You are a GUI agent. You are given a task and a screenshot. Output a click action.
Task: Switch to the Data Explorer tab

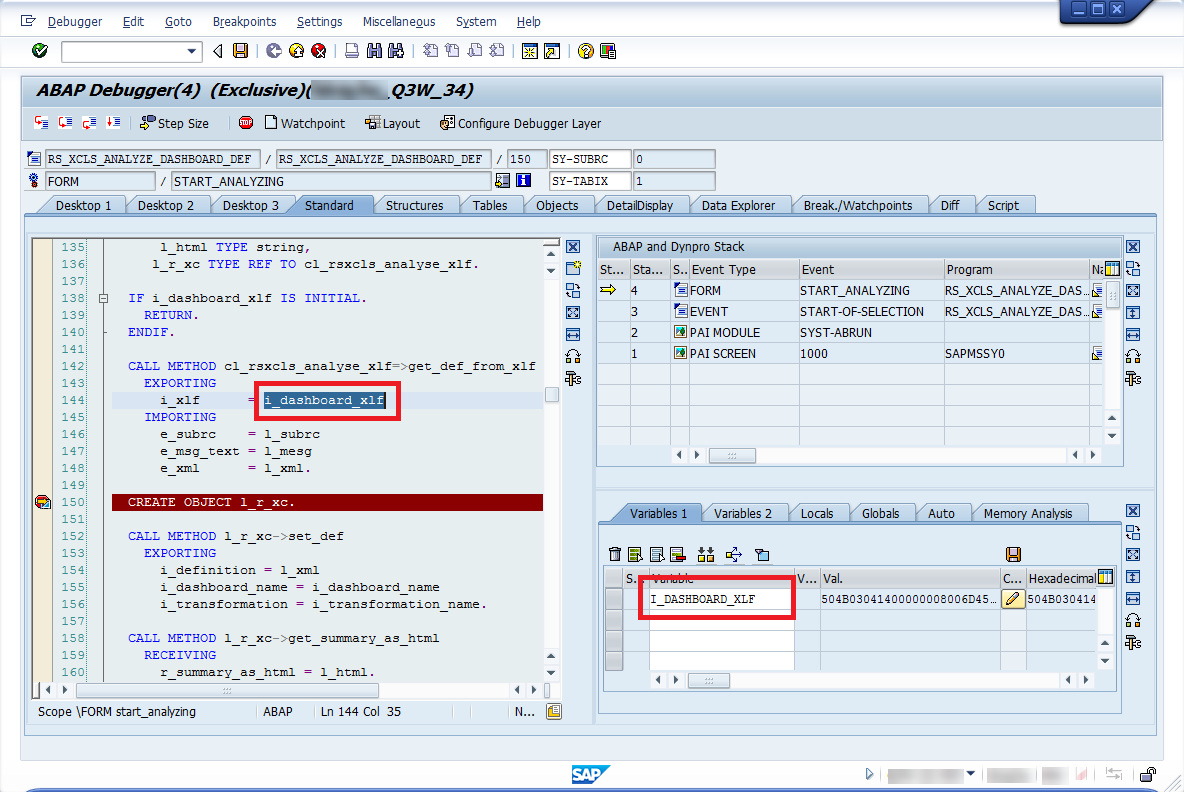point(738,205)
